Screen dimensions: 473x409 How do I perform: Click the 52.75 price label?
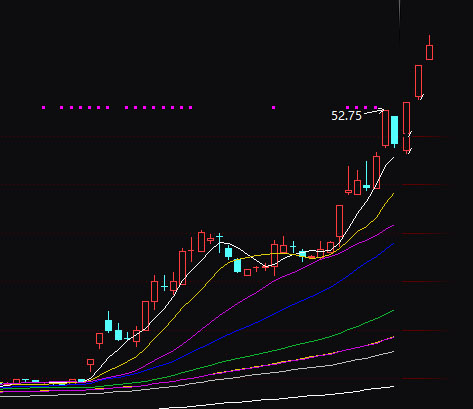coord(346,116)
